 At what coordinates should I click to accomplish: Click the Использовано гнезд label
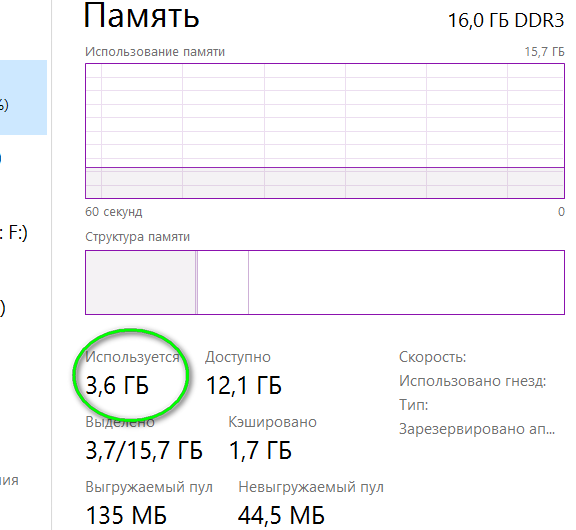[472, 381]
